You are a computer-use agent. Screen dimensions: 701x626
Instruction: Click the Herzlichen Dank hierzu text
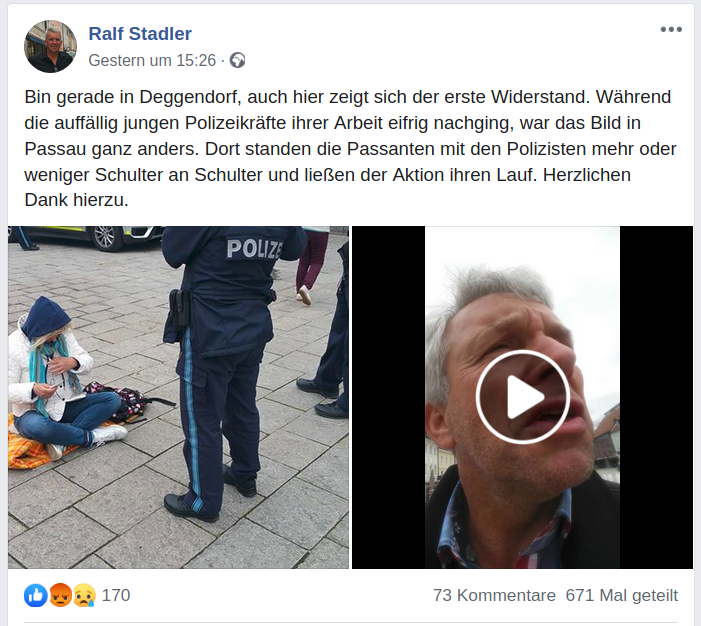tap(328, 187)
